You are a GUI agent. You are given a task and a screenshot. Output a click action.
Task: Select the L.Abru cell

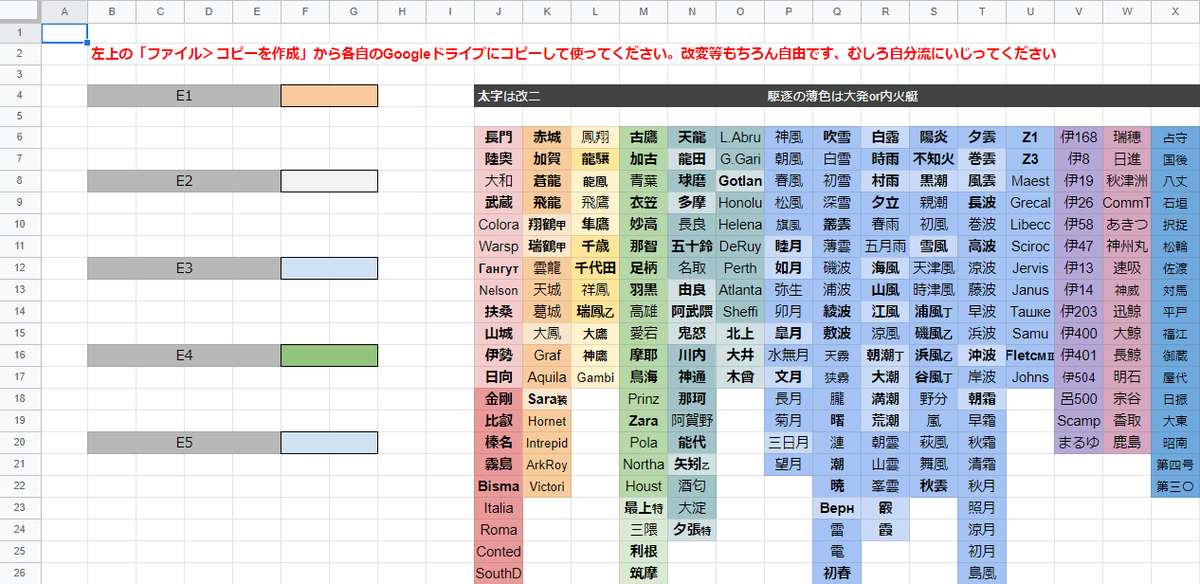tap(740, 137)
